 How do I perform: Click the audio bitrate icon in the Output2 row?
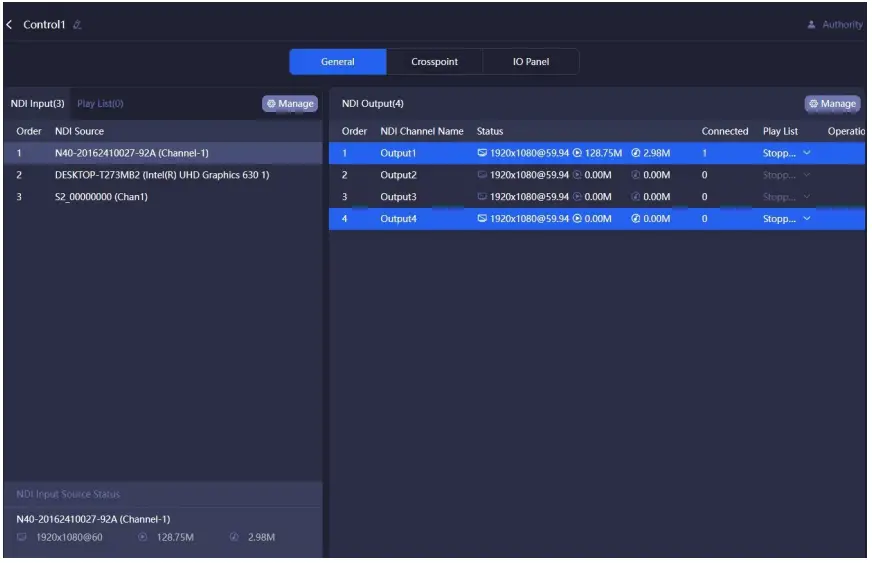(636, 175)
